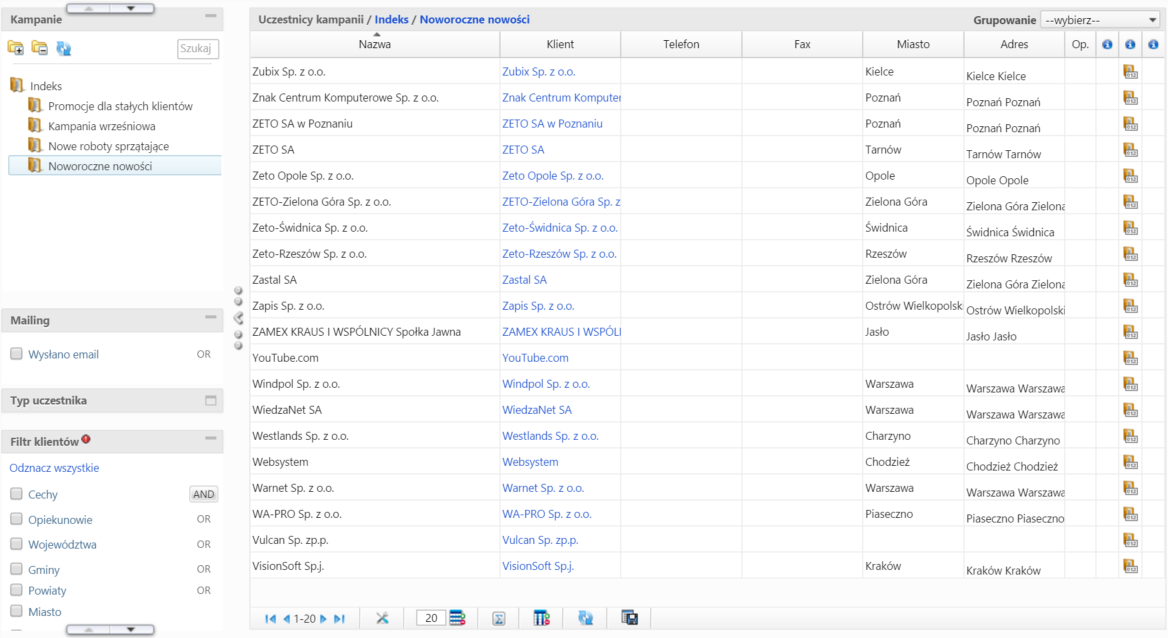
Task: Toggle OR operator beside Opiekunowie
Action: click(x=203, y=519)
